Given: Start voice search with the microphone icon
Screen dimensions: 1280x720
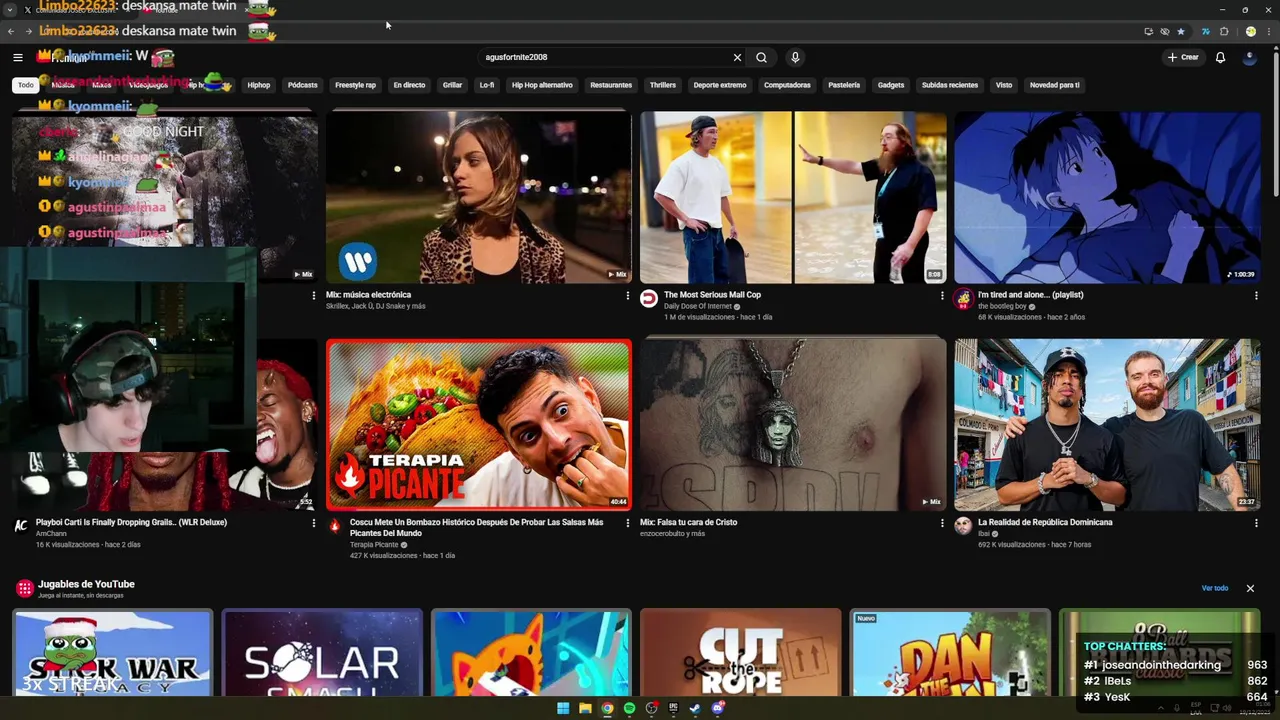Looking at the screenshot, I should [x=795, y=57].
